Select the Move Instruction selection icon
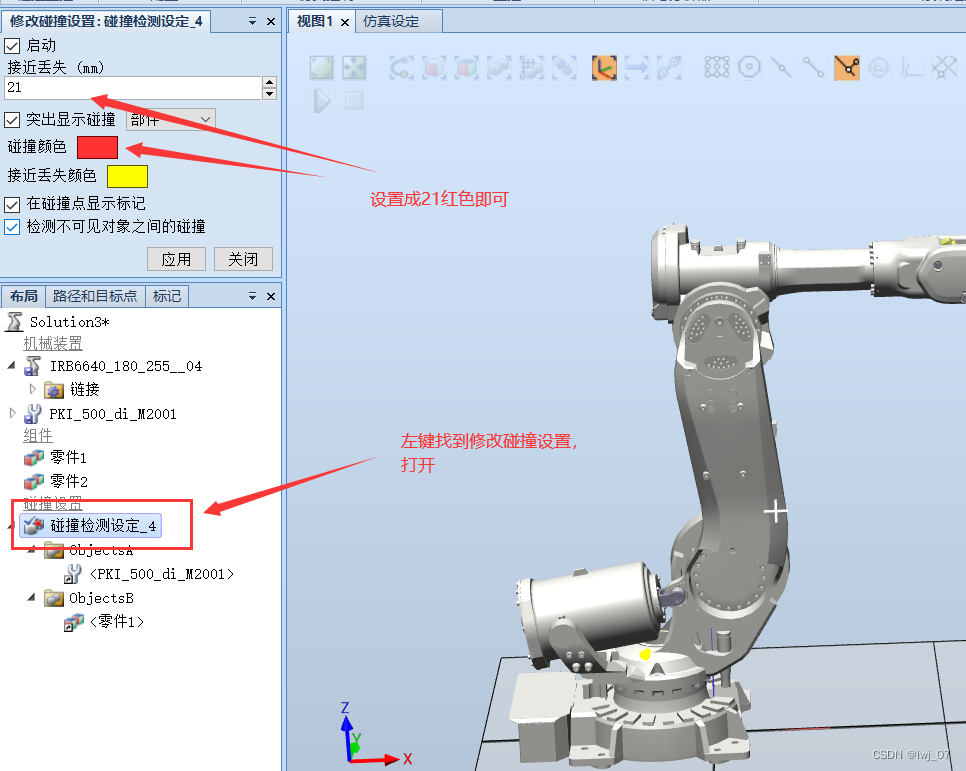The height and width of the screenshot is (771, 966). click(x=636, y=68)
